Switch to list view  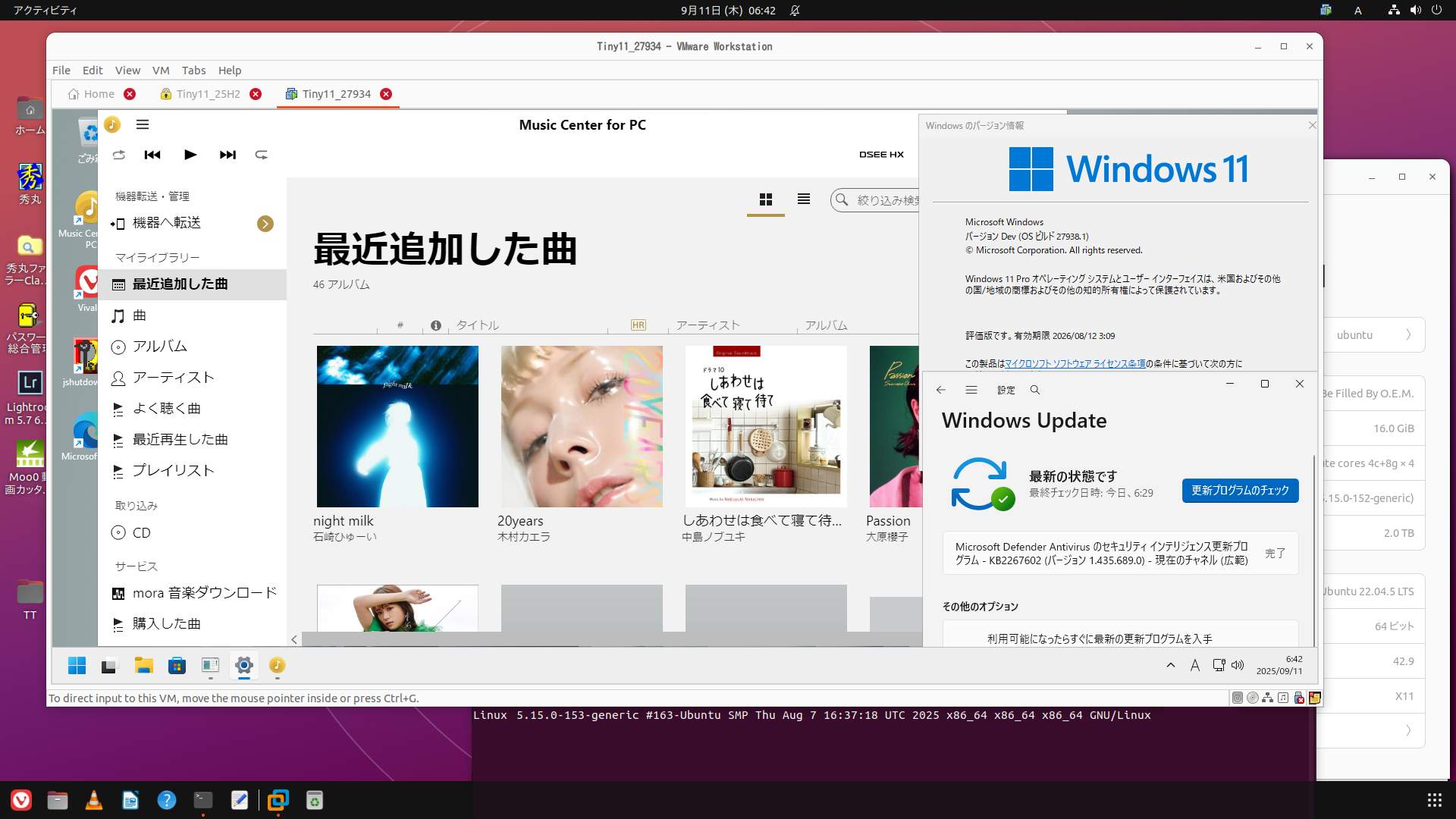[804, 199]
